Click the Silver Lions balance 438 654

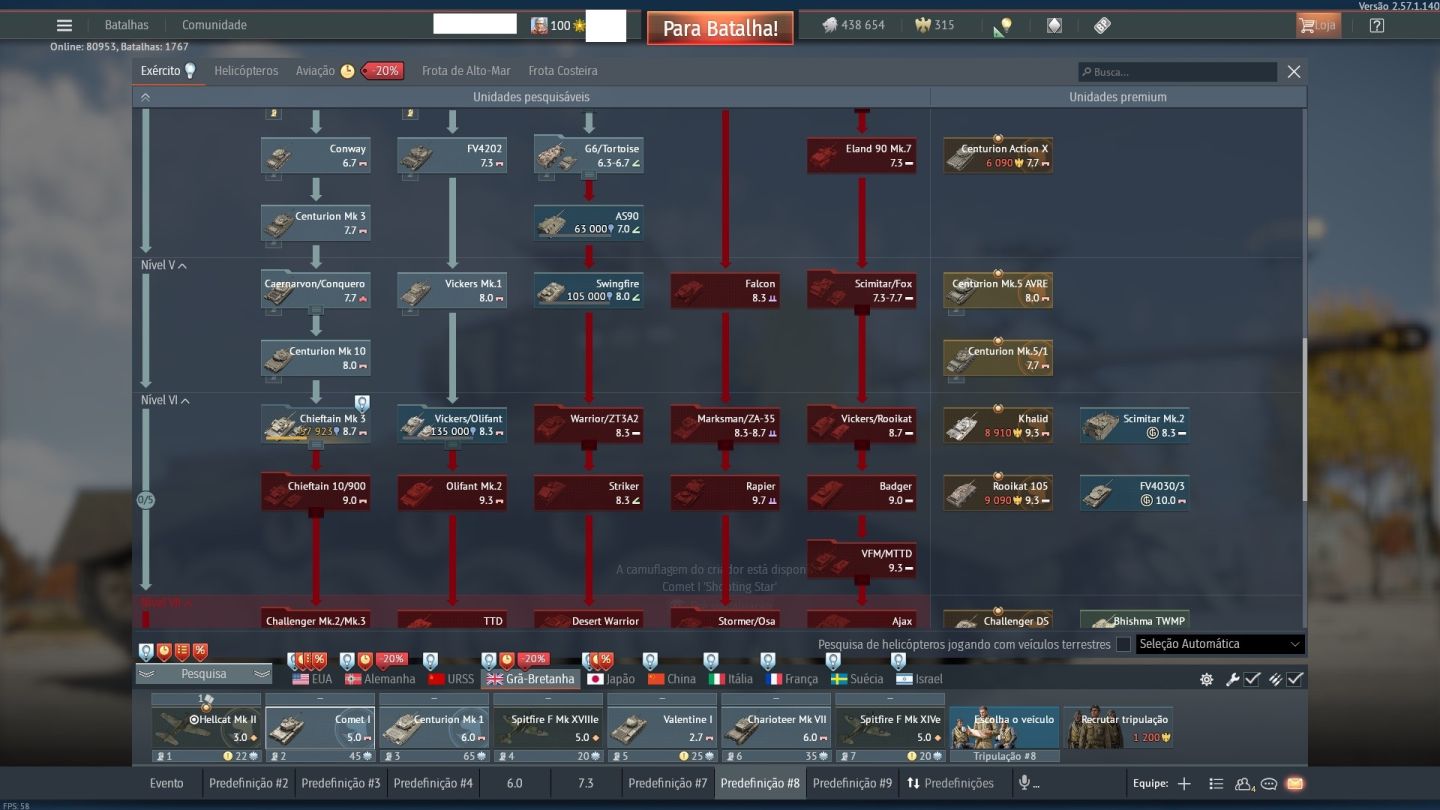[853, 25]
